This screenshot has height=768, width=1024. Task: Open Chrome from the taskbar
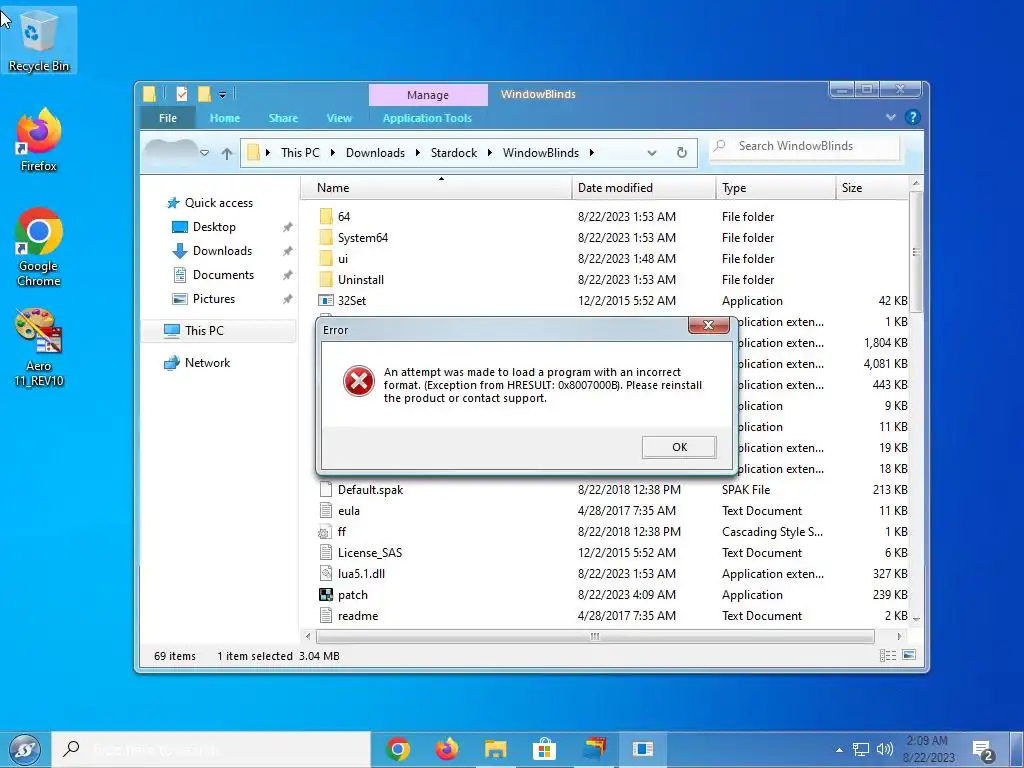(x=398, y=749)
